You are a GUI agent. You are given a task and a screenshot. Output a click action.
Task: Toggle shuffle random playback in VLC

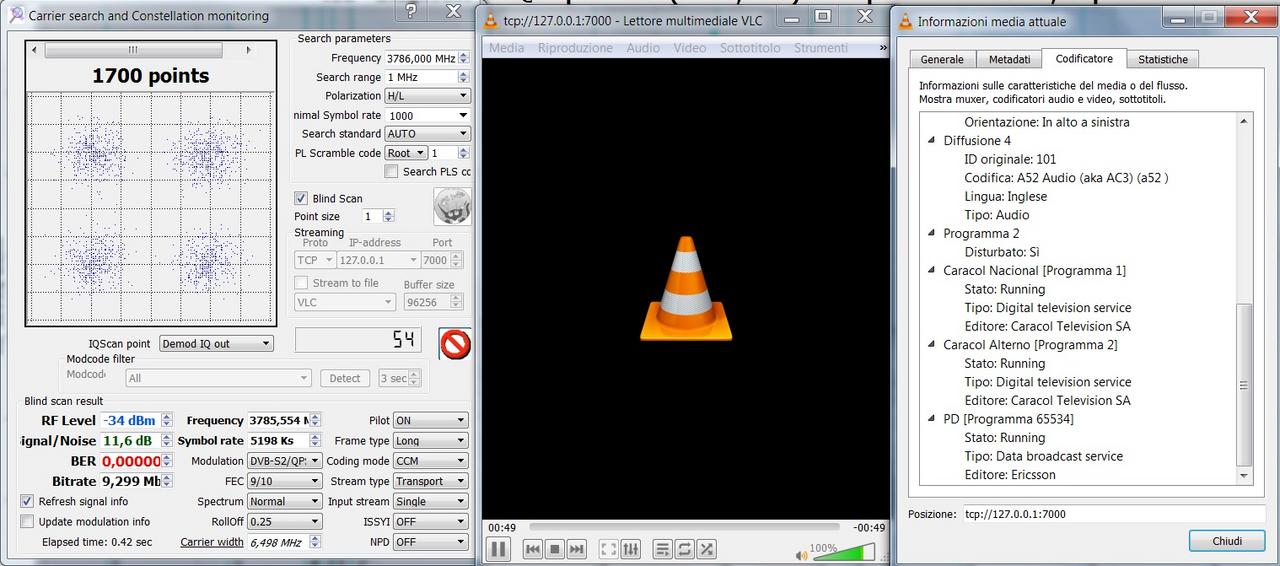(707, 549)
